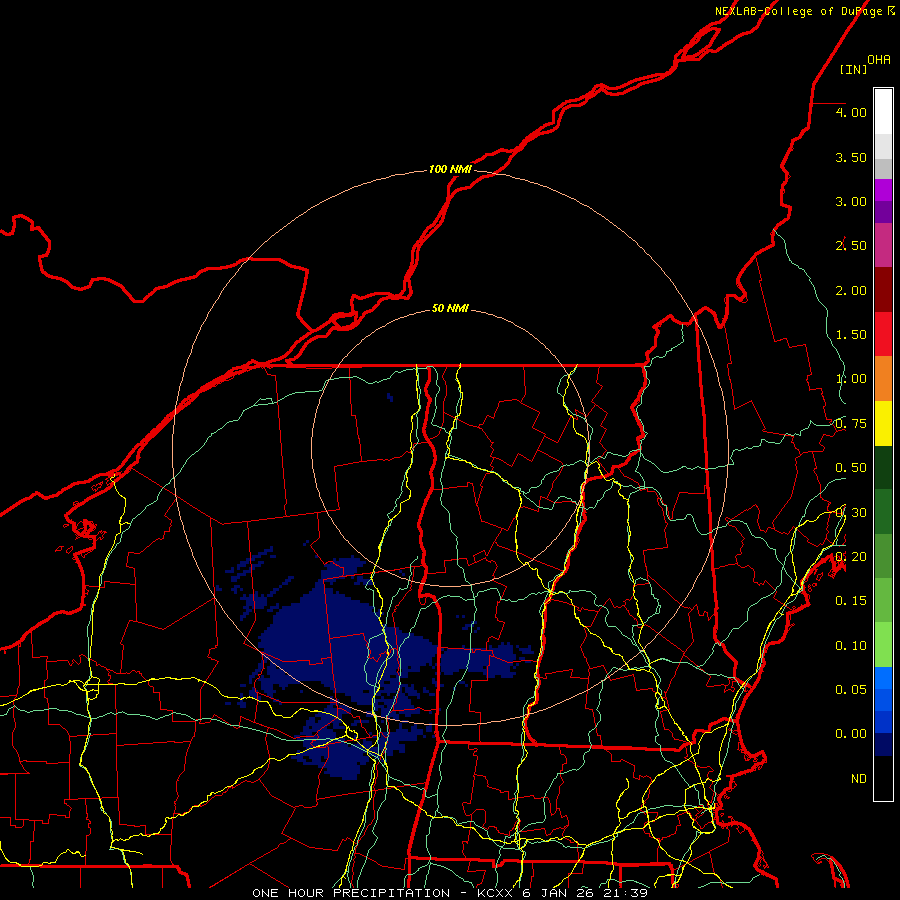Screen dimensions: 900x900
Task: Click the 21:39 timestamp
Action: tap(625, 893)
